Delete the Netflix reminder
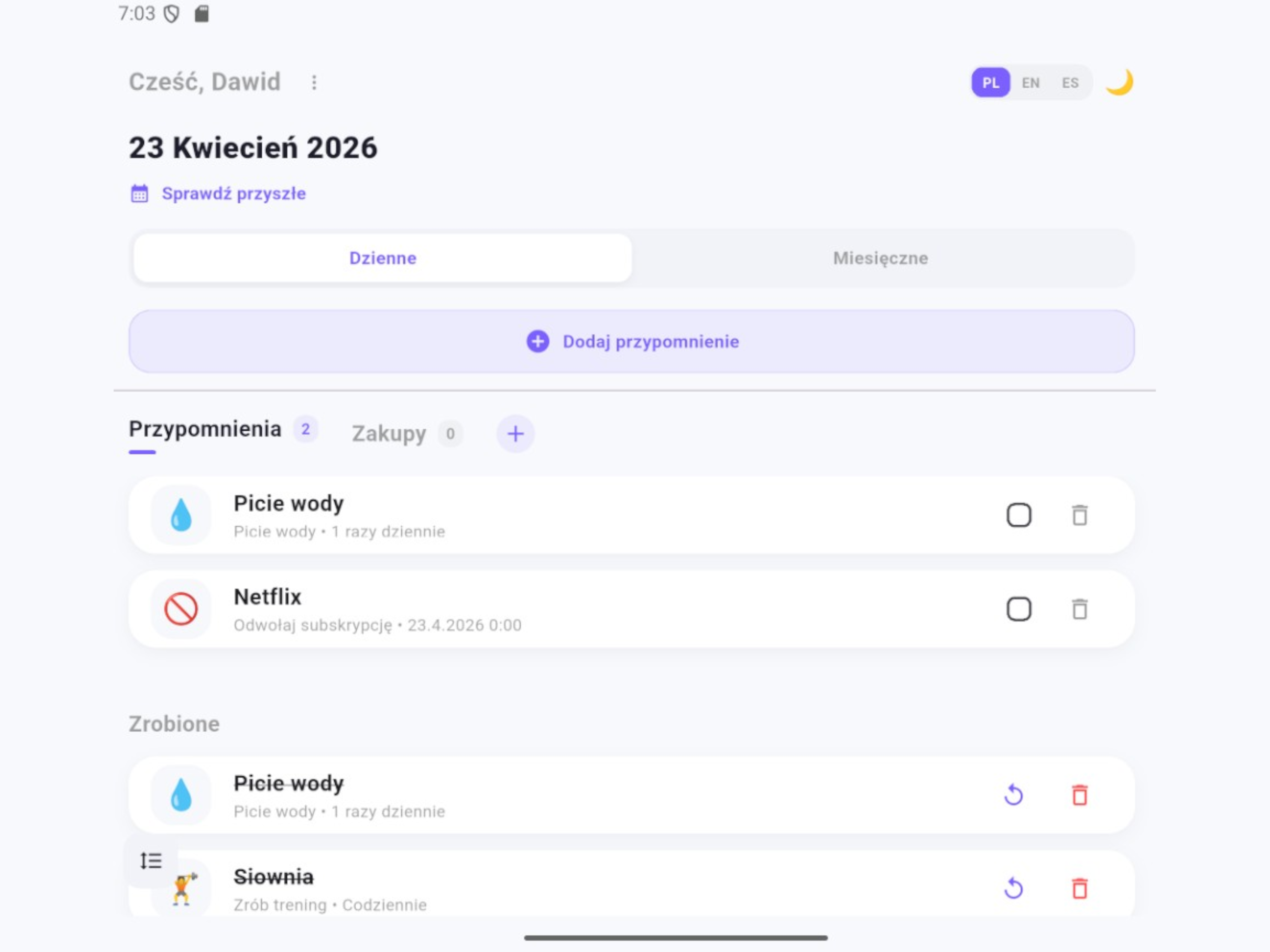Image resolution: width=1270 pixels, height=952 pixels. pos(1080,609)
